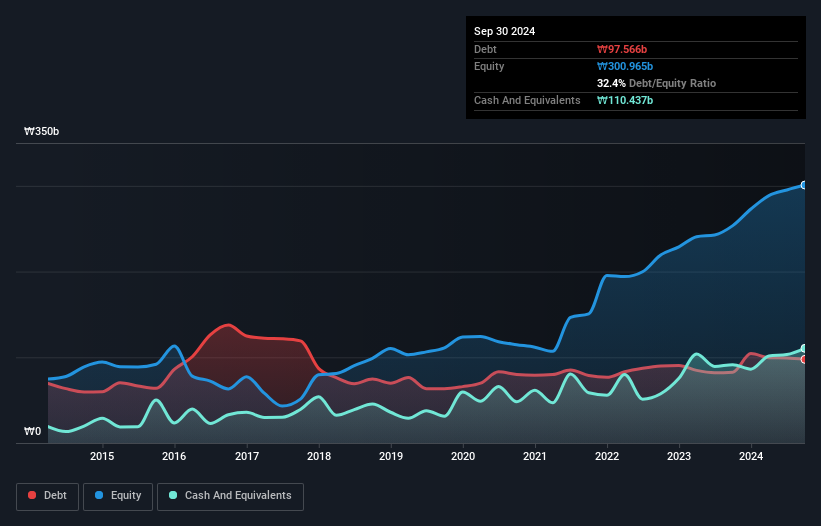
Task: Click the blue Equity endpoint marker
Action: click(804, 185)
